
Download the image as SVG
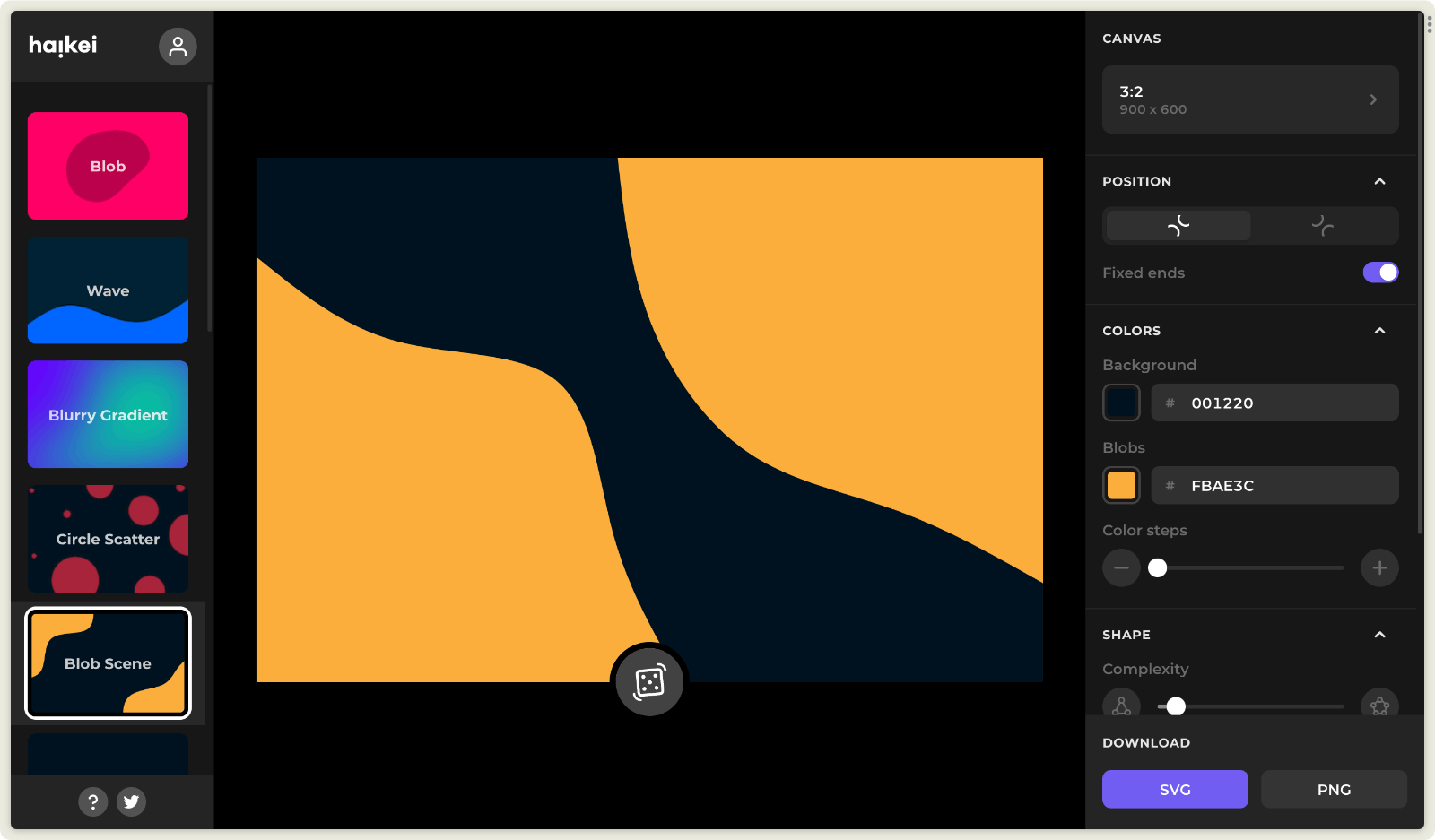click(1175, 789)
